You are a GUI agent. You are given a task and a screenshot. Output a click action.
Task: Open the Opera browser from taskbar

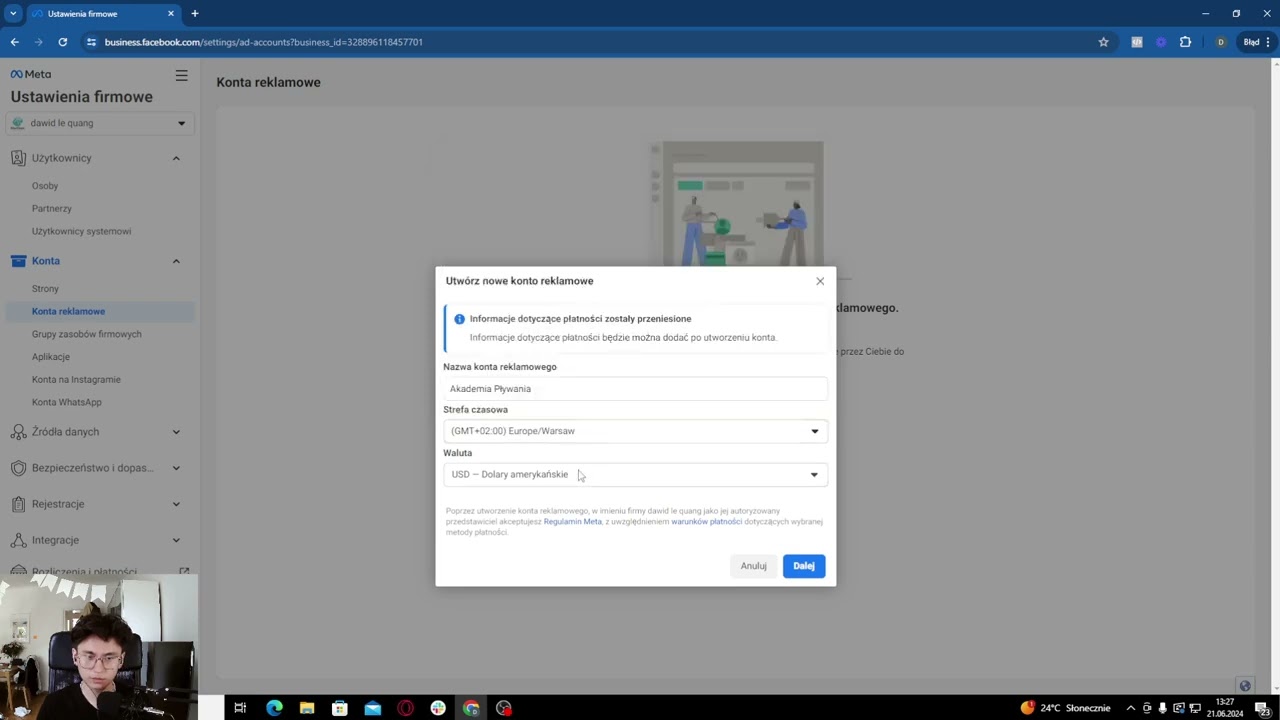[x=405, y=708]
